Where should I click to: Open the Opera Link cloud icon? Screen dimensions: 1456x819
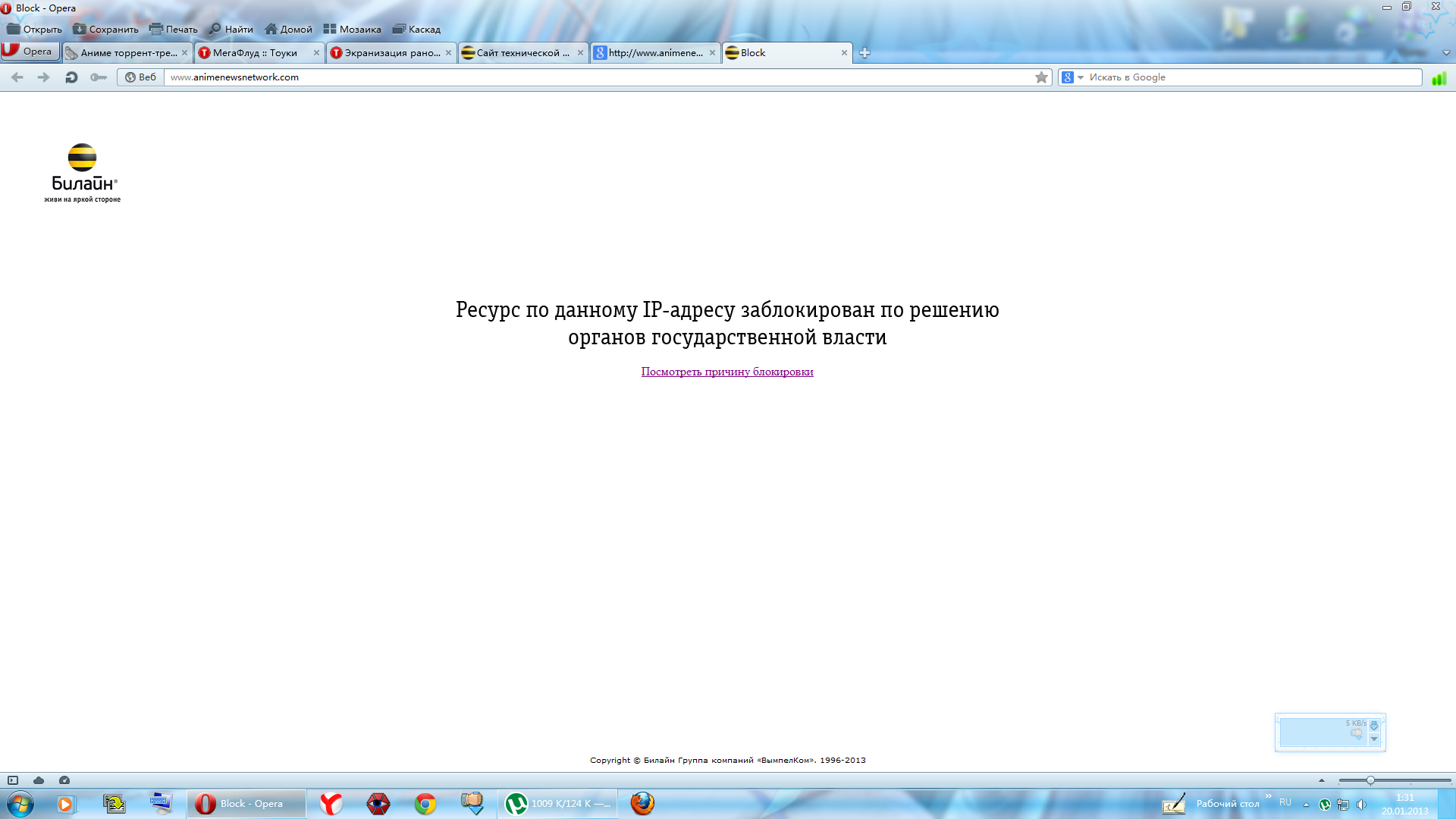point(39,780)
